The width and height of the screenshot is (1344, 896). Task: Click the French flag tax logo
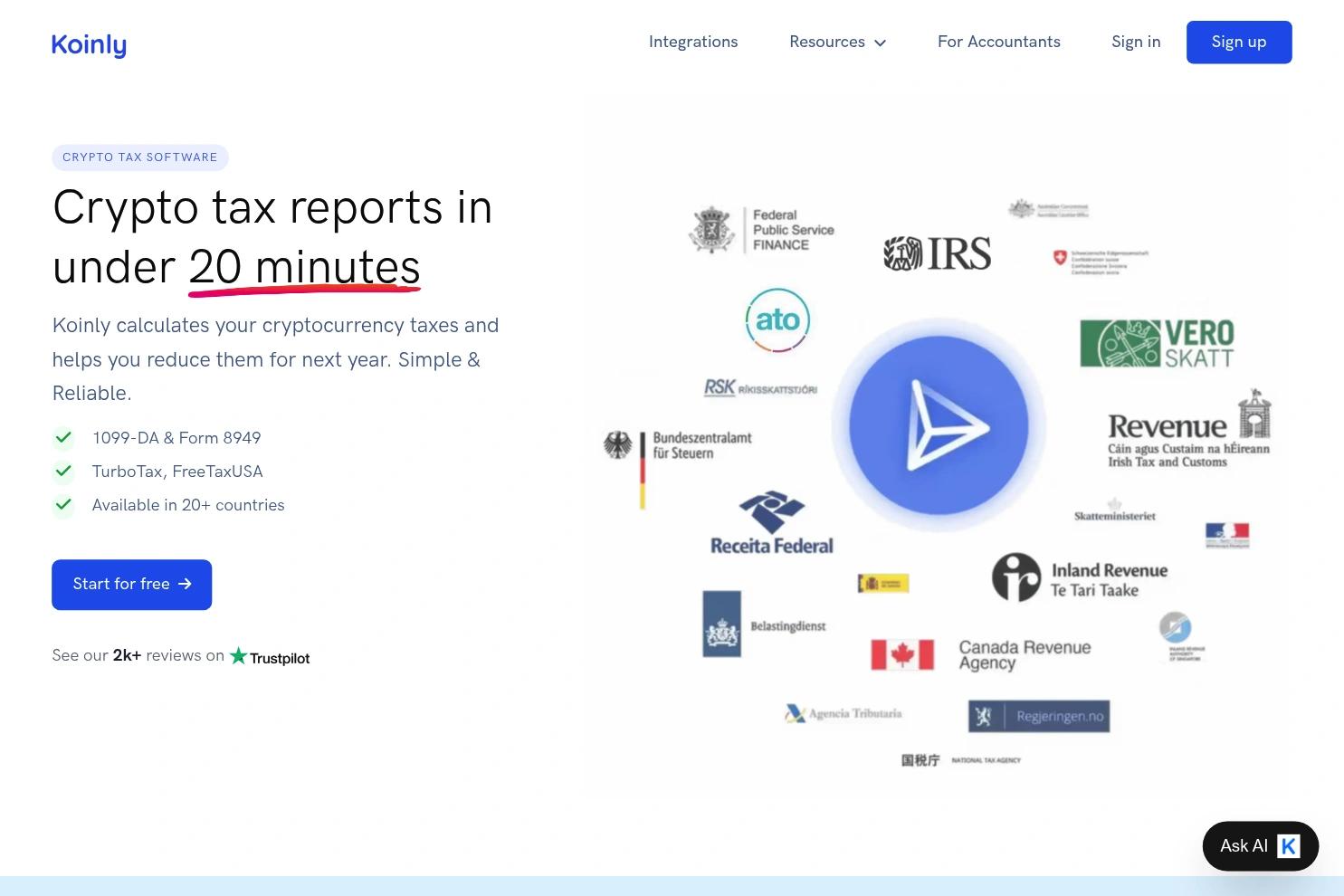pyautogui.click(x=1227, y=535)
